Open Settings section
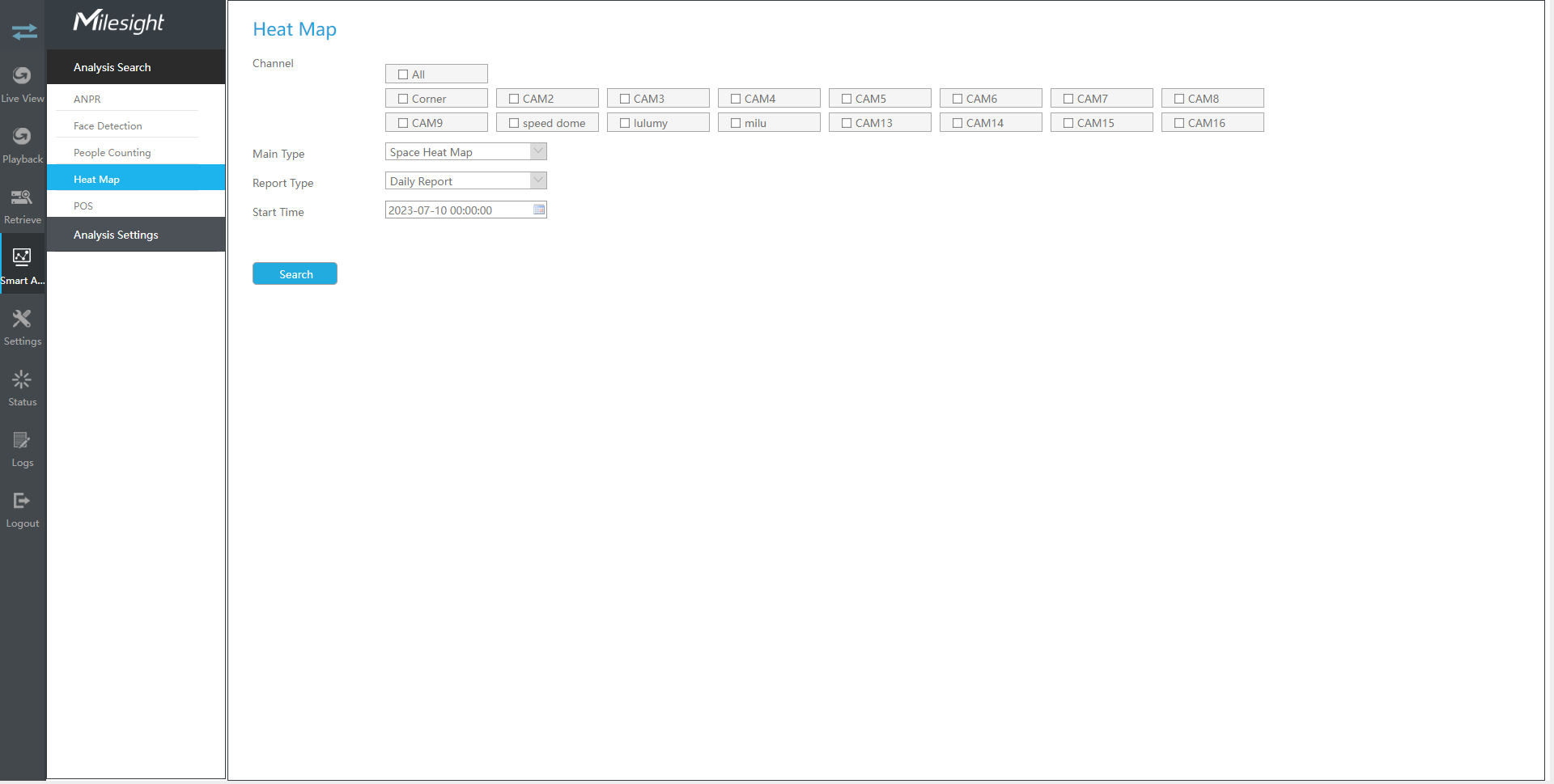The width and height of the screenshot is (1554, 784). pyautogui.click(x=23, y=328)
